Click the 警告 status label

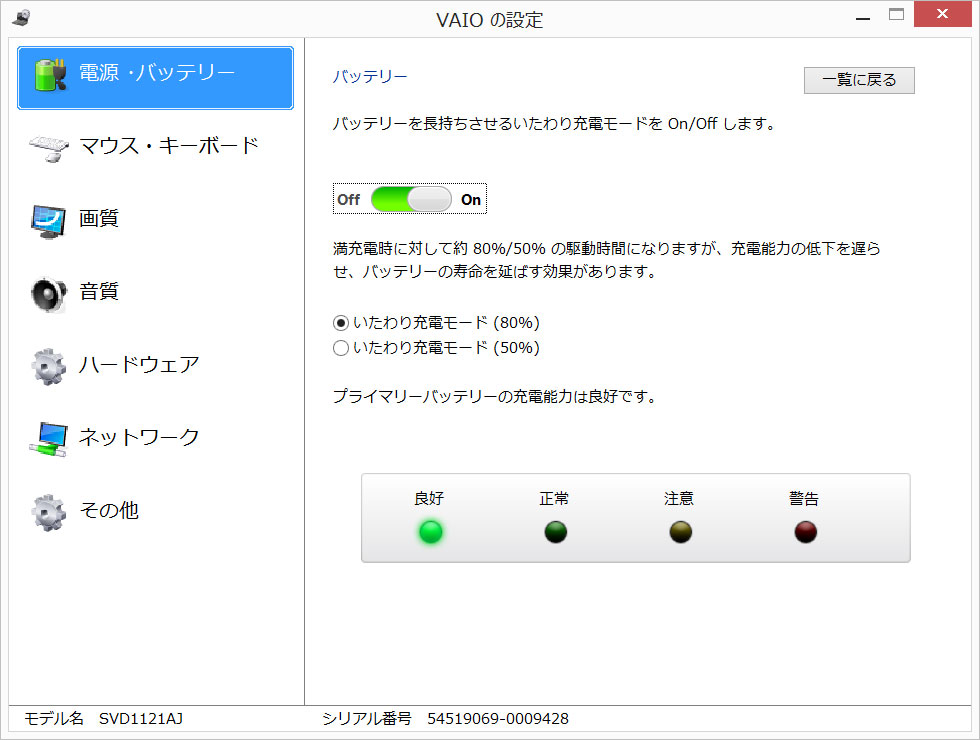tap(804, 498)
